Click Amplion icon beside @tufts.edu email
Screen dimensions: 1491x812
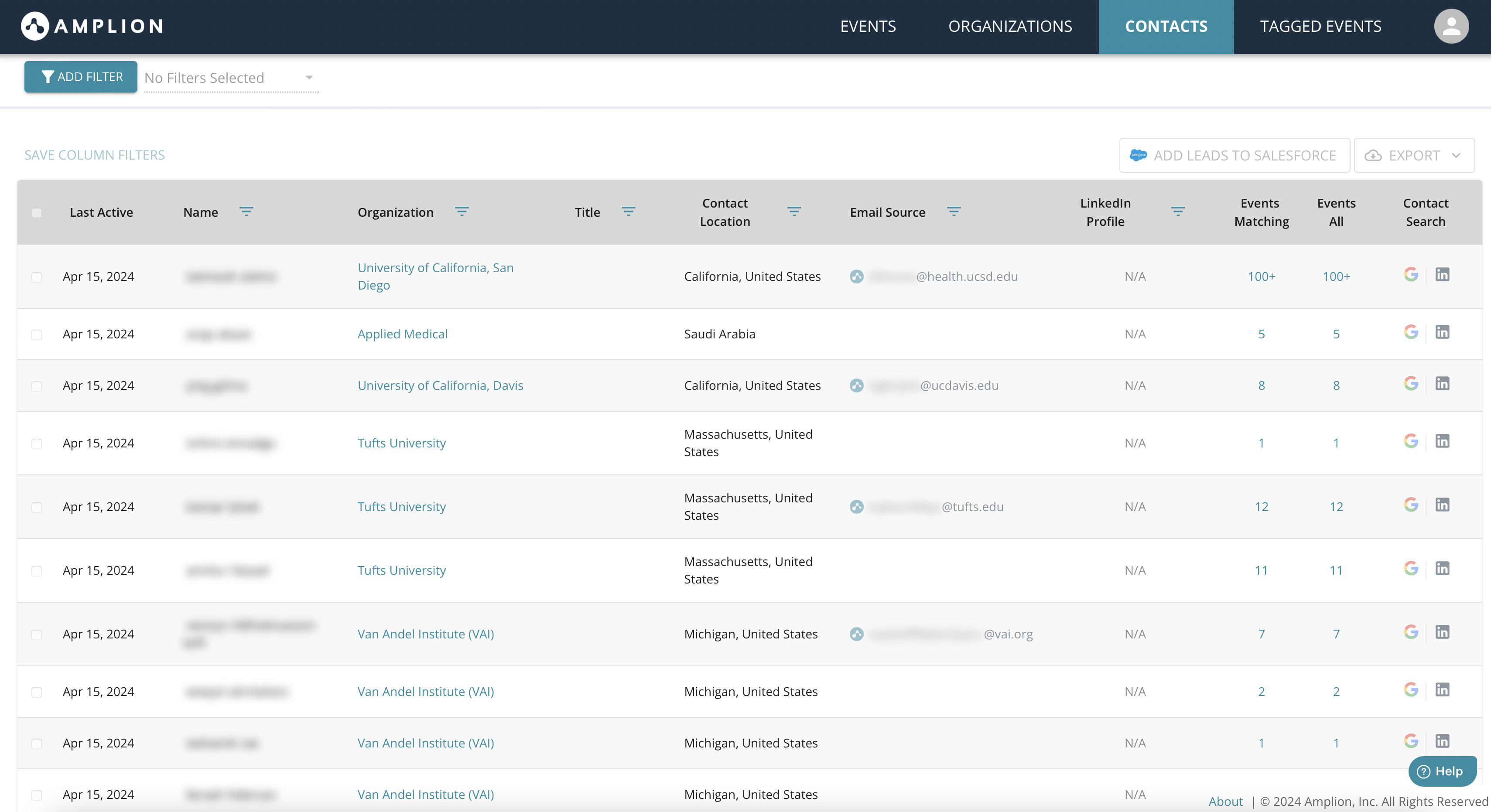(x=857, y=507)
